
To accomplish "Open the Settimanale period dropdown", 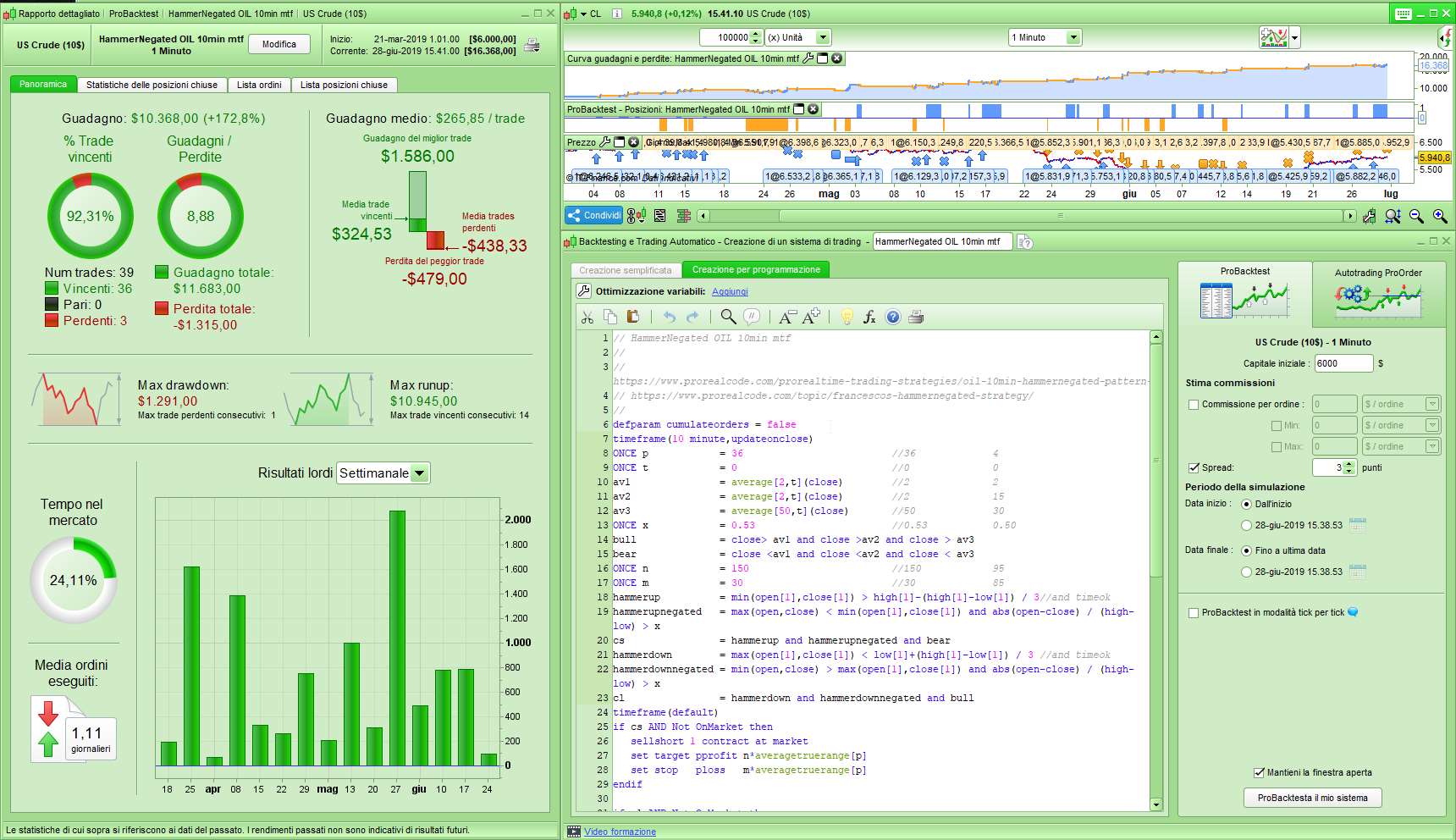I will (420, 473).
